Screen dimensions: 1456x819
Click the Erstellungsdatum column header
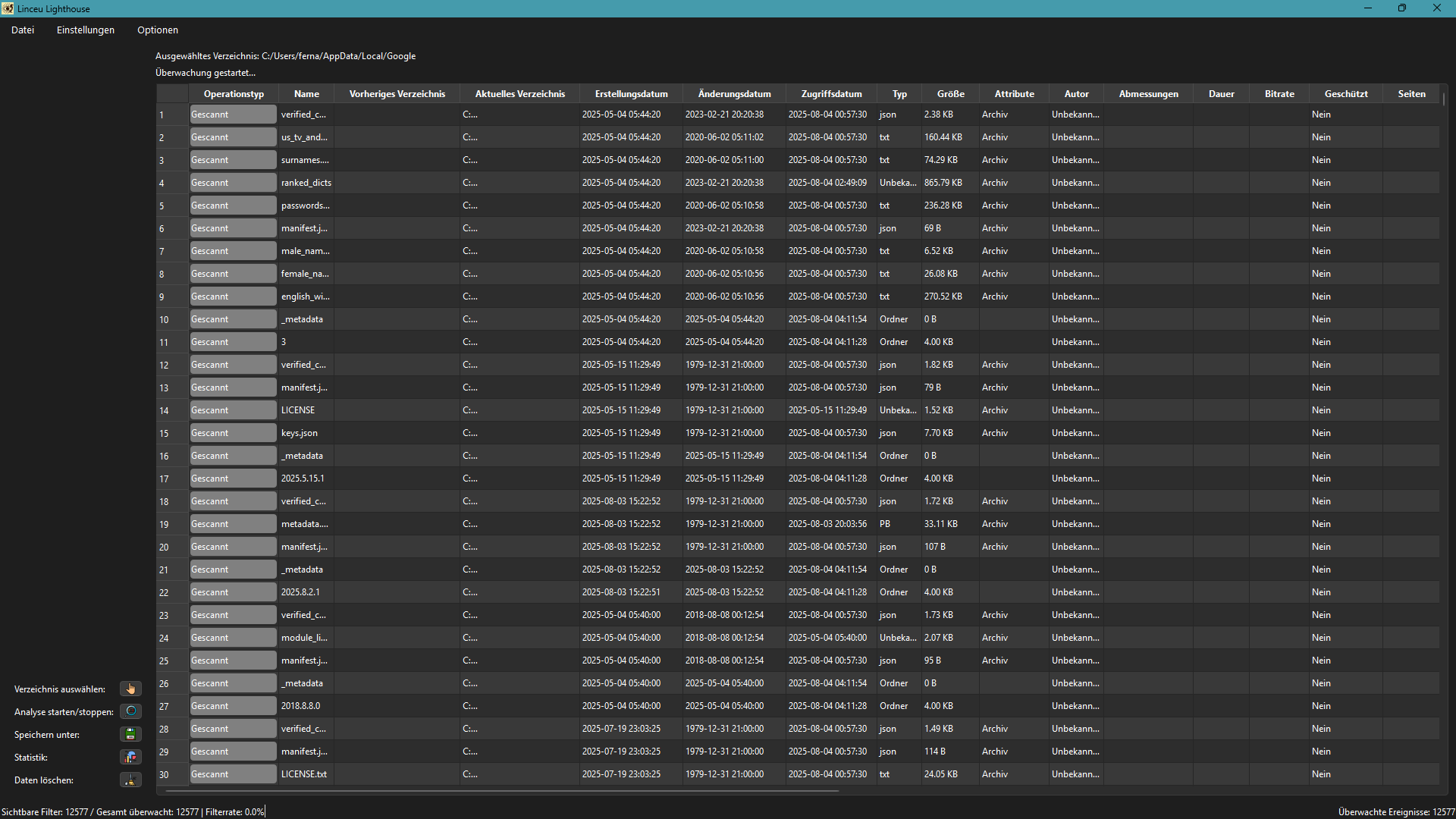point(631,94)
